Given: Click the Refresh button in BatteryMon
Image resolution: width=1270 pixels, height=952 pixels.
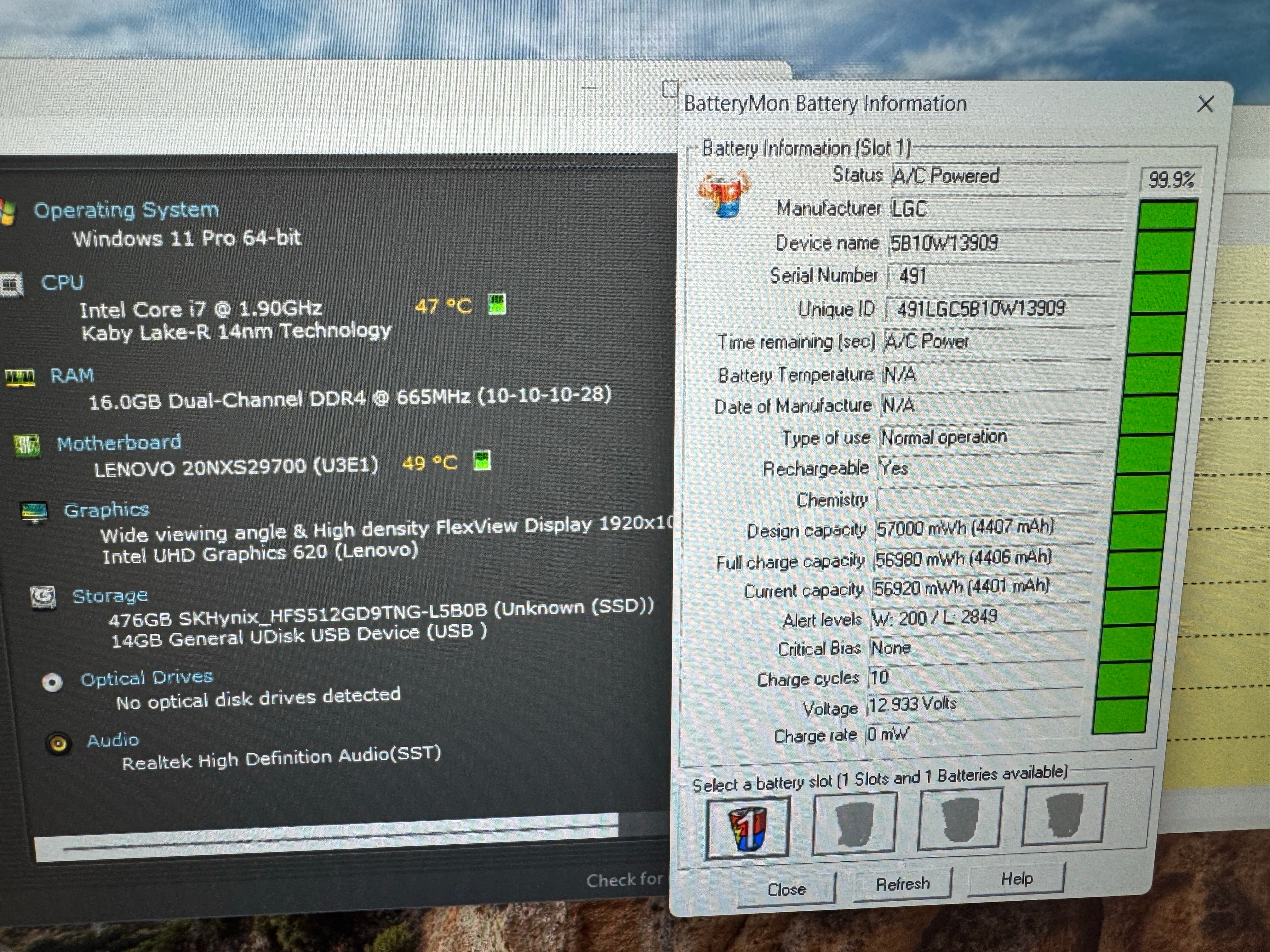Looking at the screenshot, I should [902, 884].
